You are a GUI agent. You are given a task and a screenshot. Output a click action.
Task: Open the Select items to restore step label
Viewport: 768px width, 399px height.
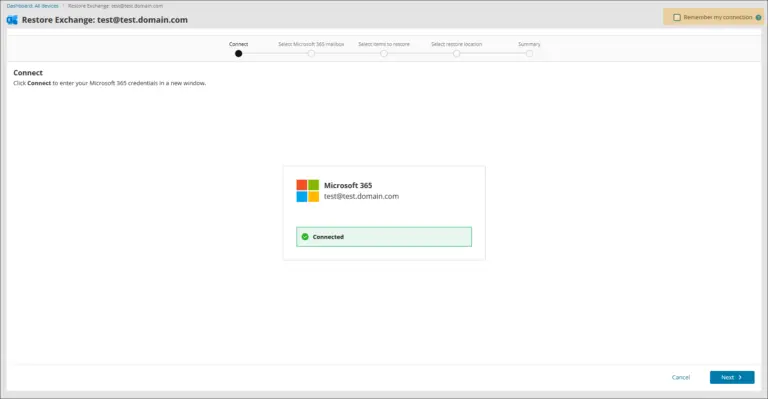[x=384, y=44]
